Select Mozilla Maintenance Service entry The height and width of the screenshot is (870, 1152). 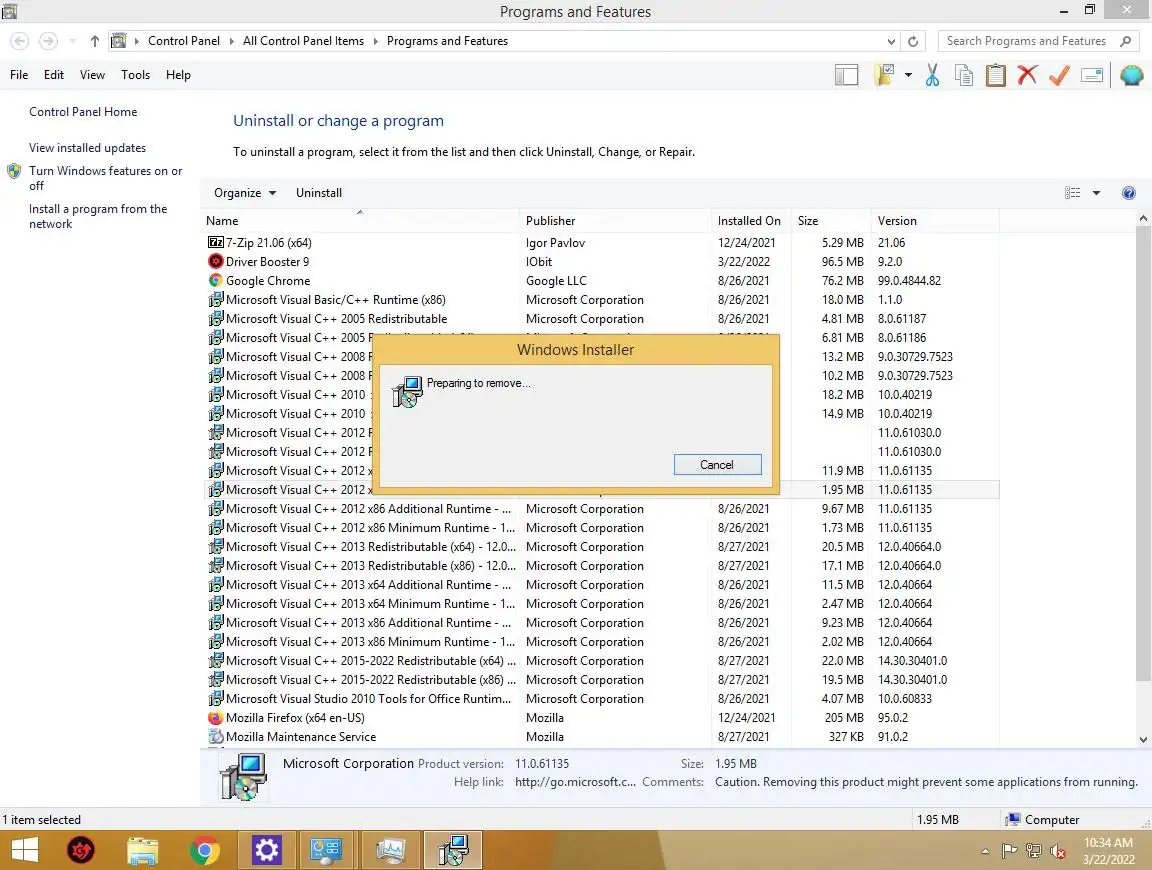click(x=600, y=737)
